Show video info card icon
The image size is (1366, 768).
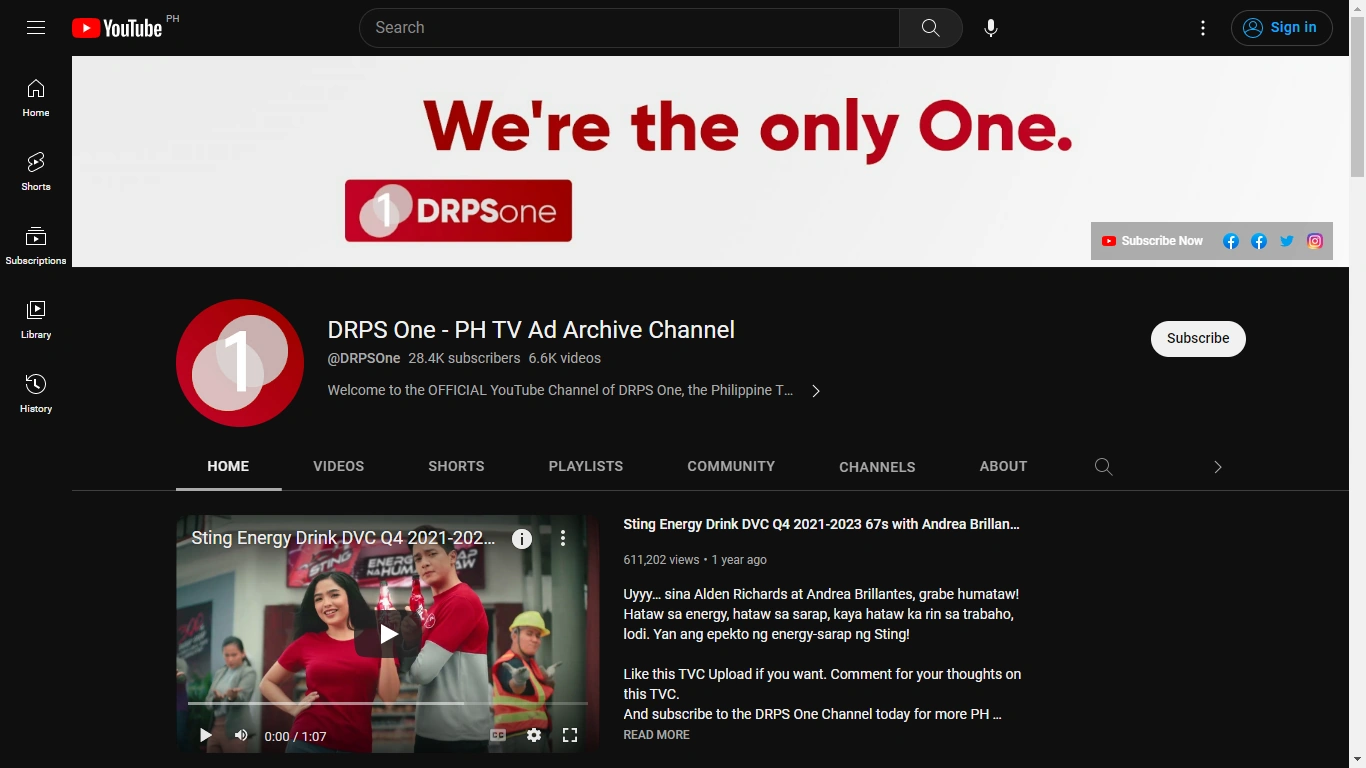click(x=522, y=539)
